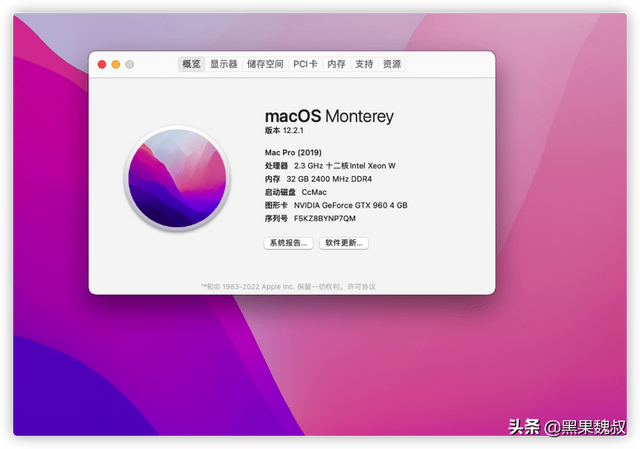This screenshot has width=640, height=449.
Task: Switch to the 概览 tab
Action: (x=191, y=64)
